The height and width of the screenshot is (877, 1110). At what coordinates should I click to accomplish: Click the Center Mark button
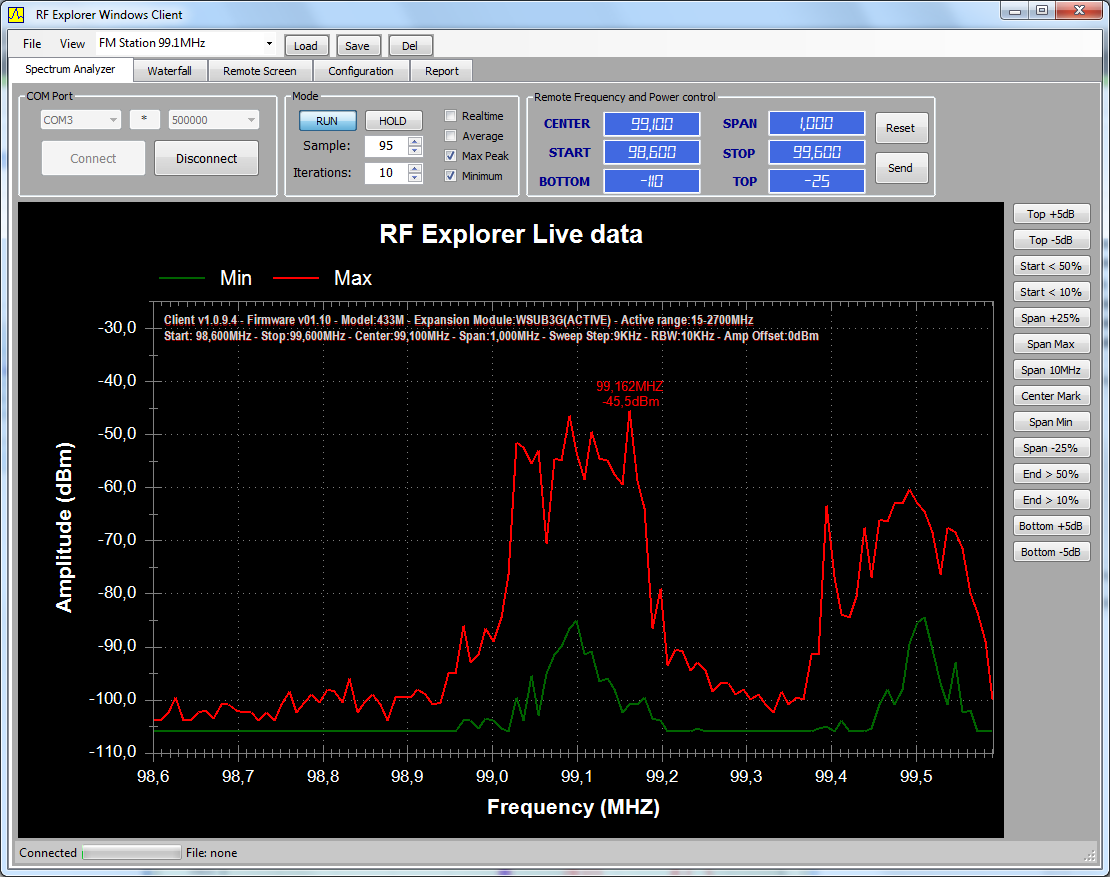coord(1051,396)
